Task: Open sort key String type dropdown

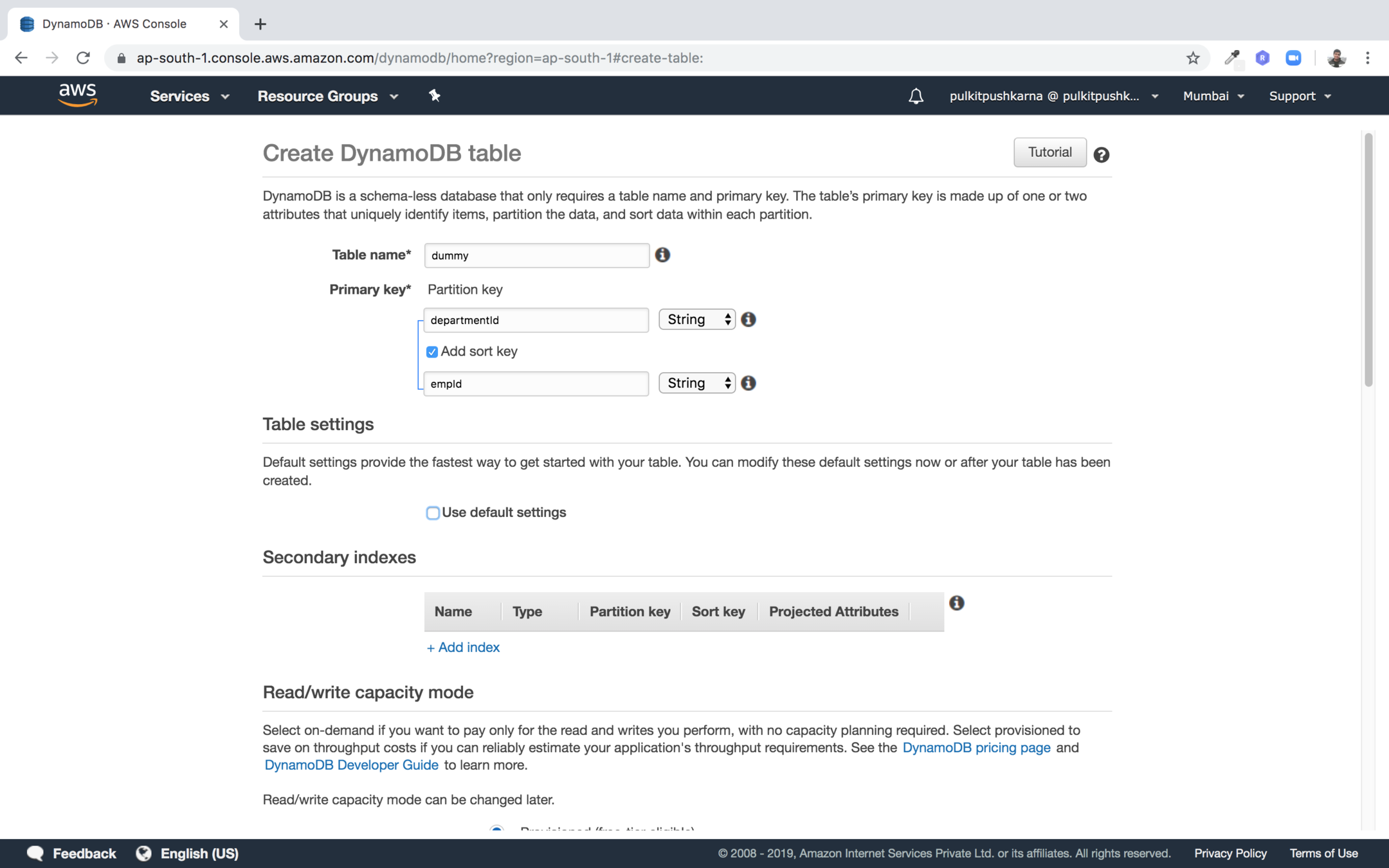Action: (x=697, y=383)
